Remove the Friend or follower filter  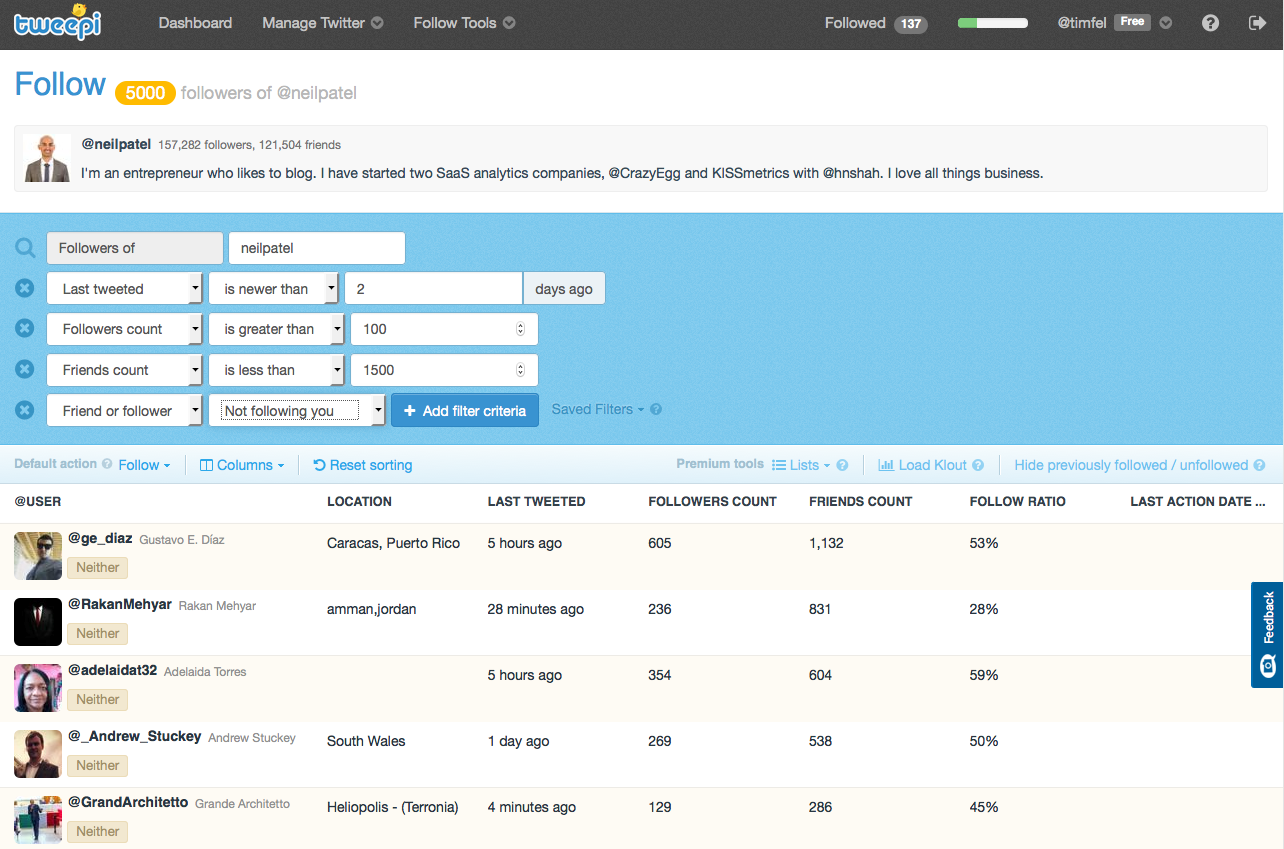(25, 410)
